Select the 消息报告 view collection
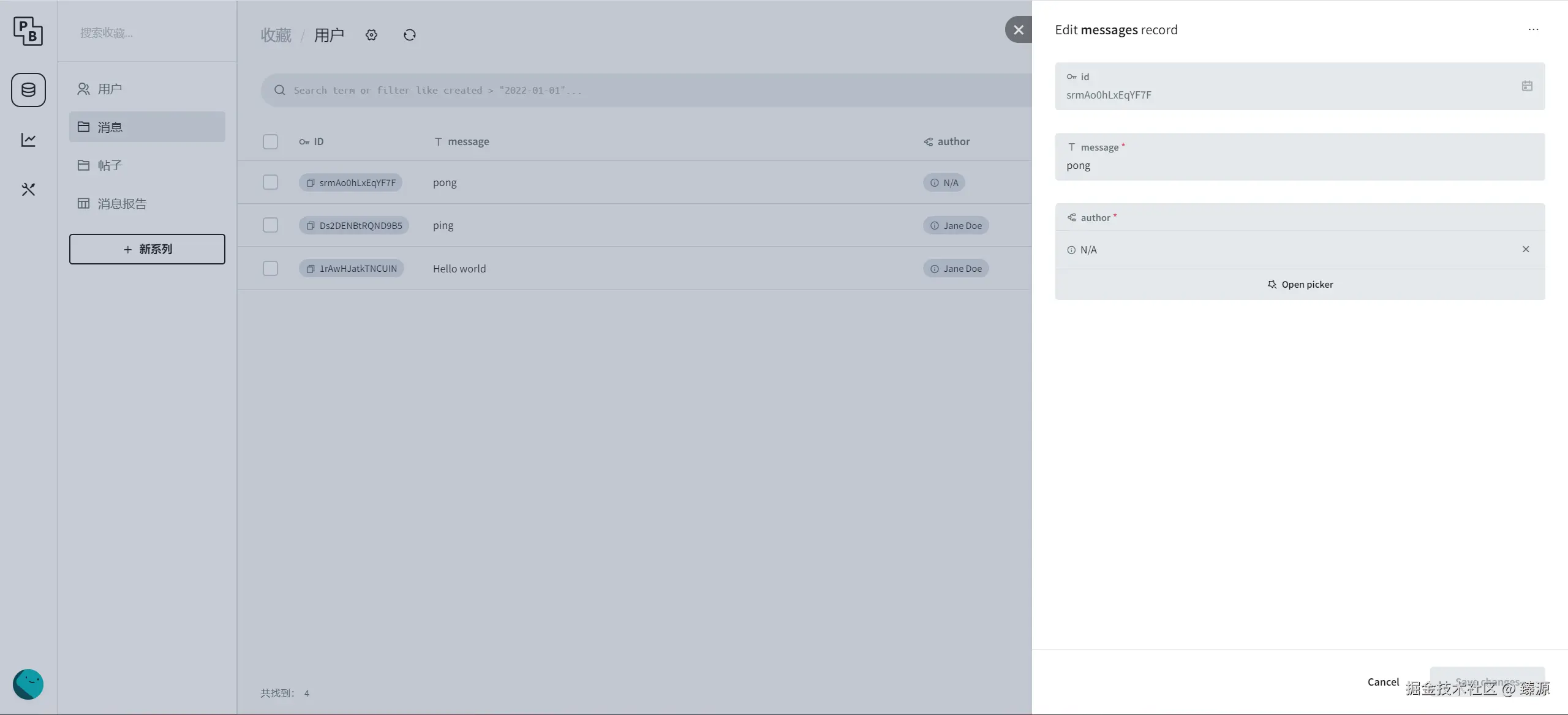The width and height of the screenshot is (1568, 715). (x=122, y=203)
